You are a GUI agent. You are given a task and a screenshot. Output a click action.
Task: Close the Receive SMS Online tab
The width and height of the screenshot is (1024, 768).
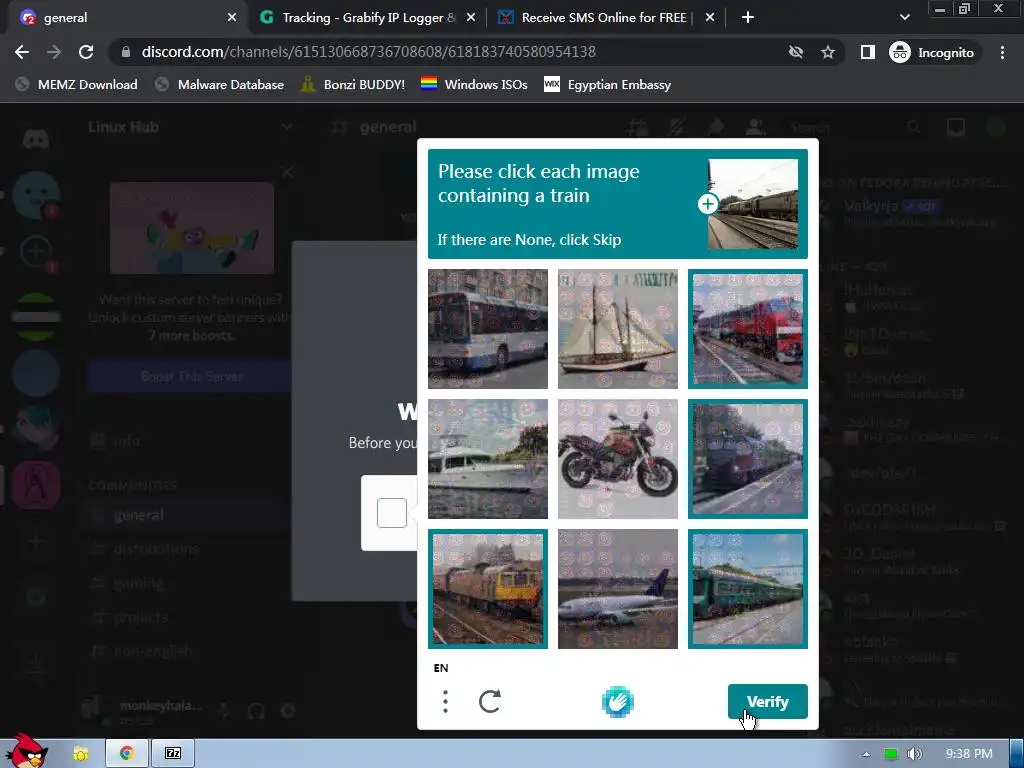(710, 18)
